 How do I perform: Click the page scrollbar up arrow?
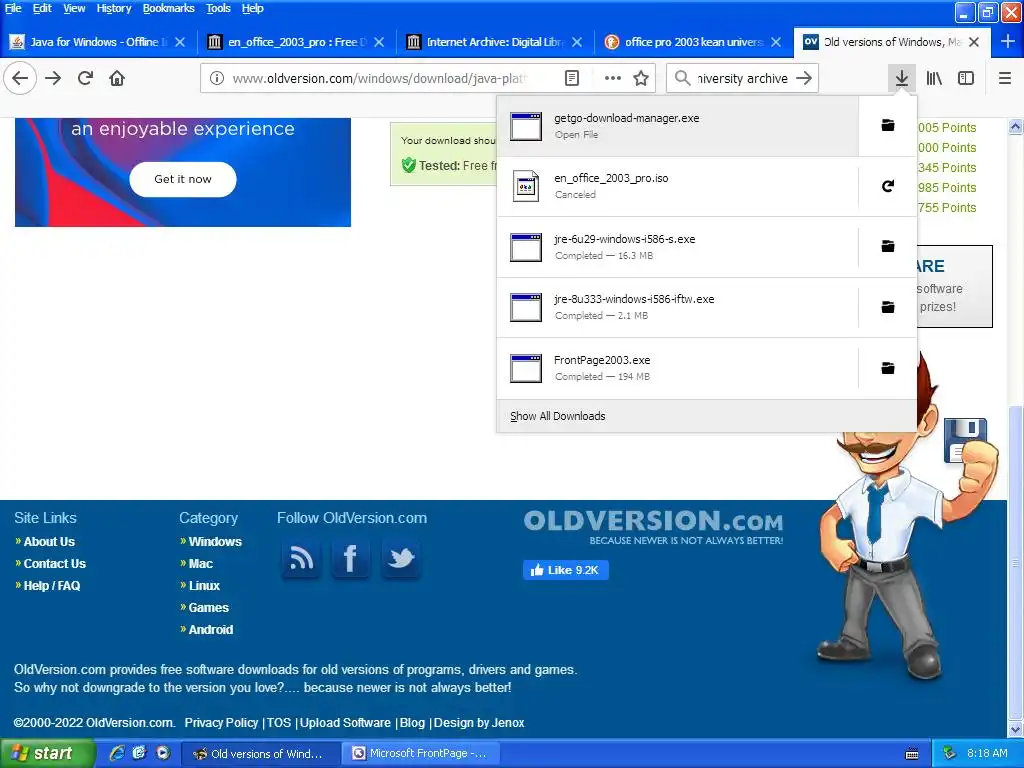click(1016, 127)
